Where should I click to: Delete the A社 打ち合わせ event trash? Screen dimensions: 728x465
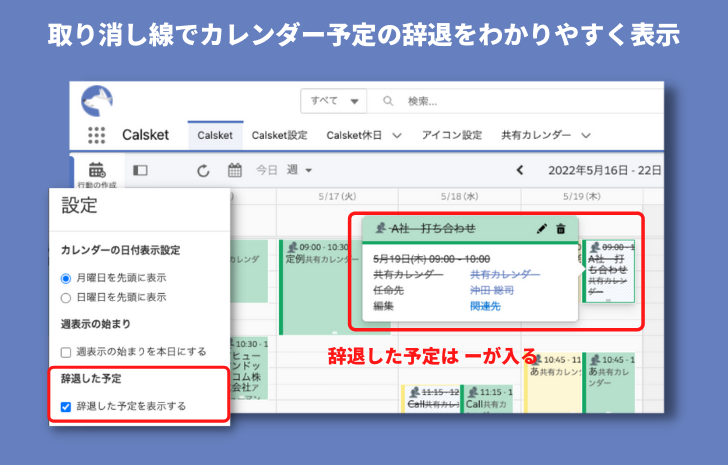pyautogui.click(x=561, y=229)
